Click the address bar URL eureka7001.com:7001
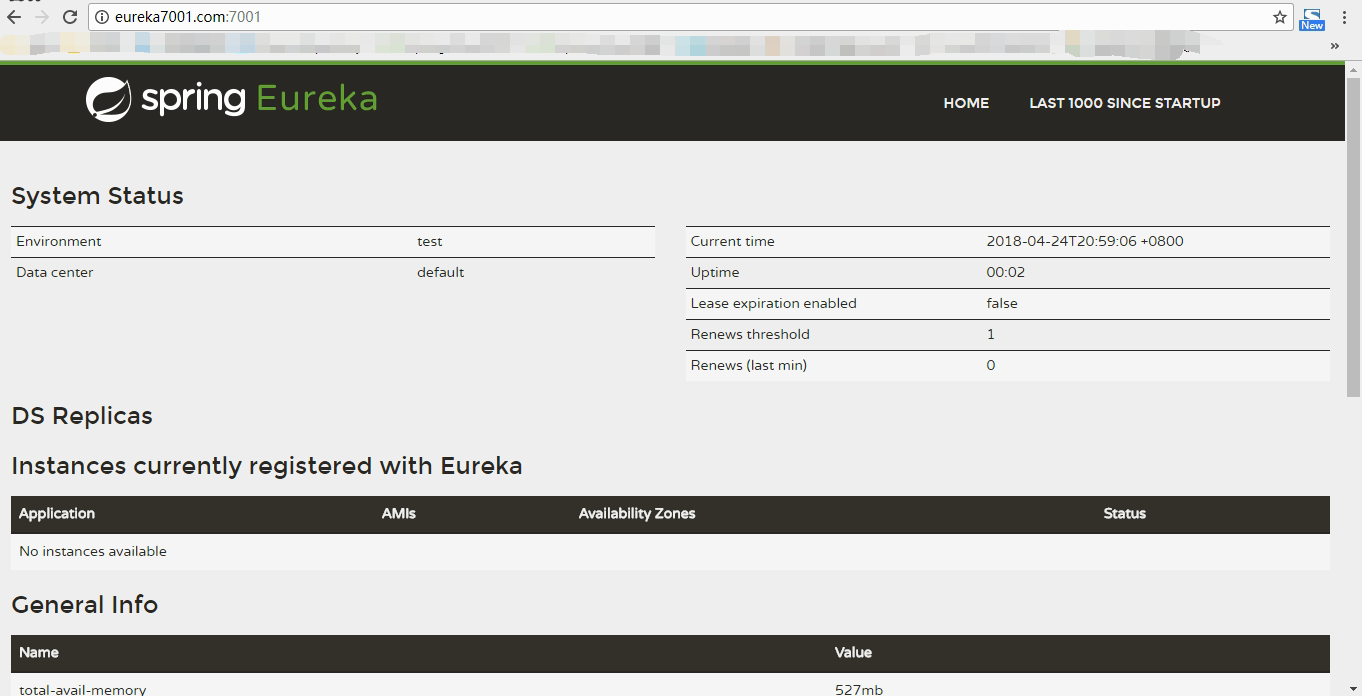 [188, 17]
